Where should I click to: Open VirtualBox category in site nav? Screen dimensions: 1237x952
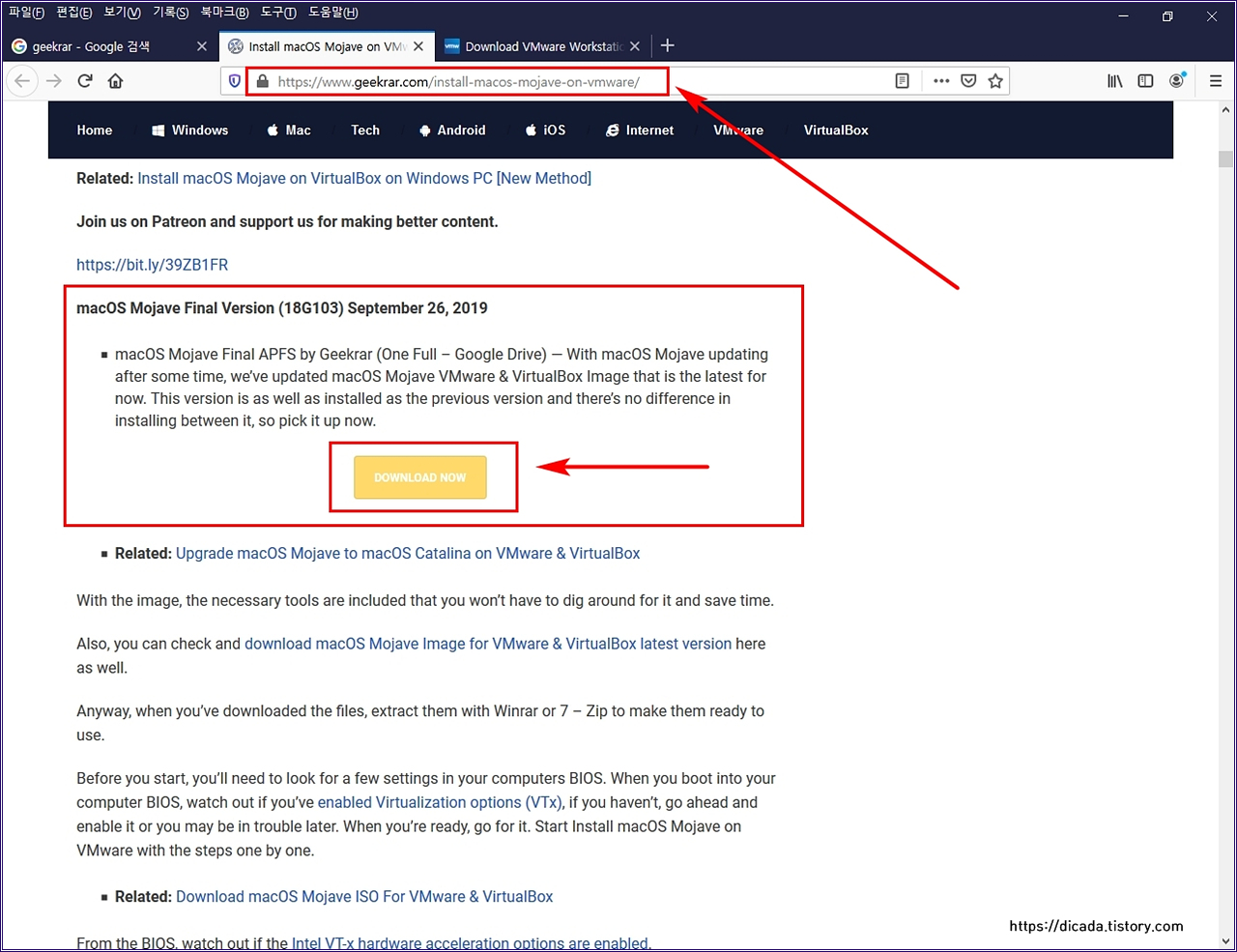coord(836,130)
